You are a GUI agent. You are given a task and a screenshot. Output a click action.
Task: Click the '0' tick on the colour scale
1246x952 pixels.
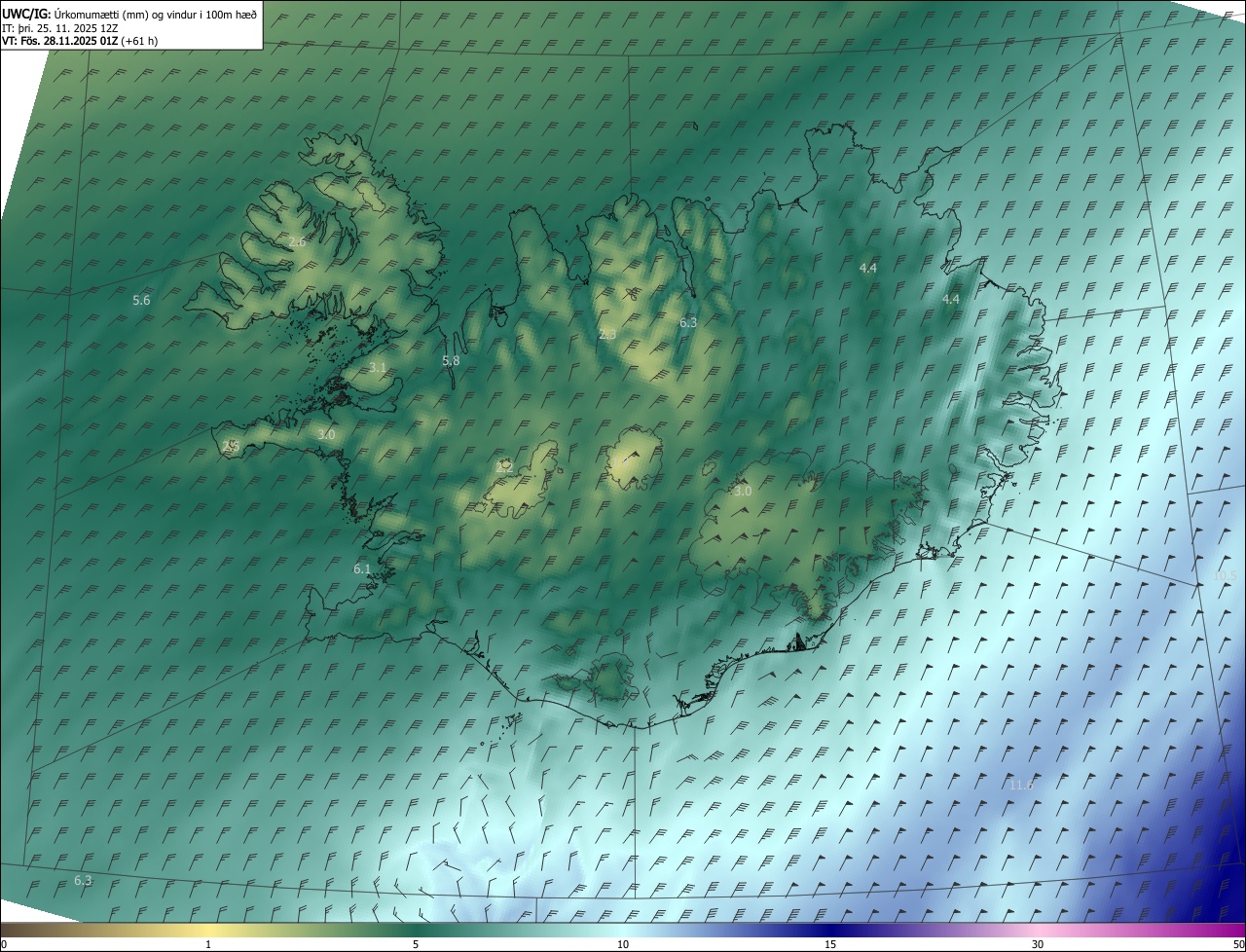4,944
